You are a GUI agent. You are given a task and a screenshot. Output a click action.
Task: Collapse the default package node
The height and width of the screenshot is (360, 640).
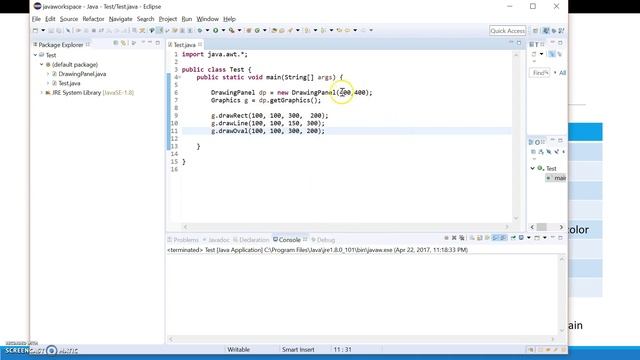point(41,64)
